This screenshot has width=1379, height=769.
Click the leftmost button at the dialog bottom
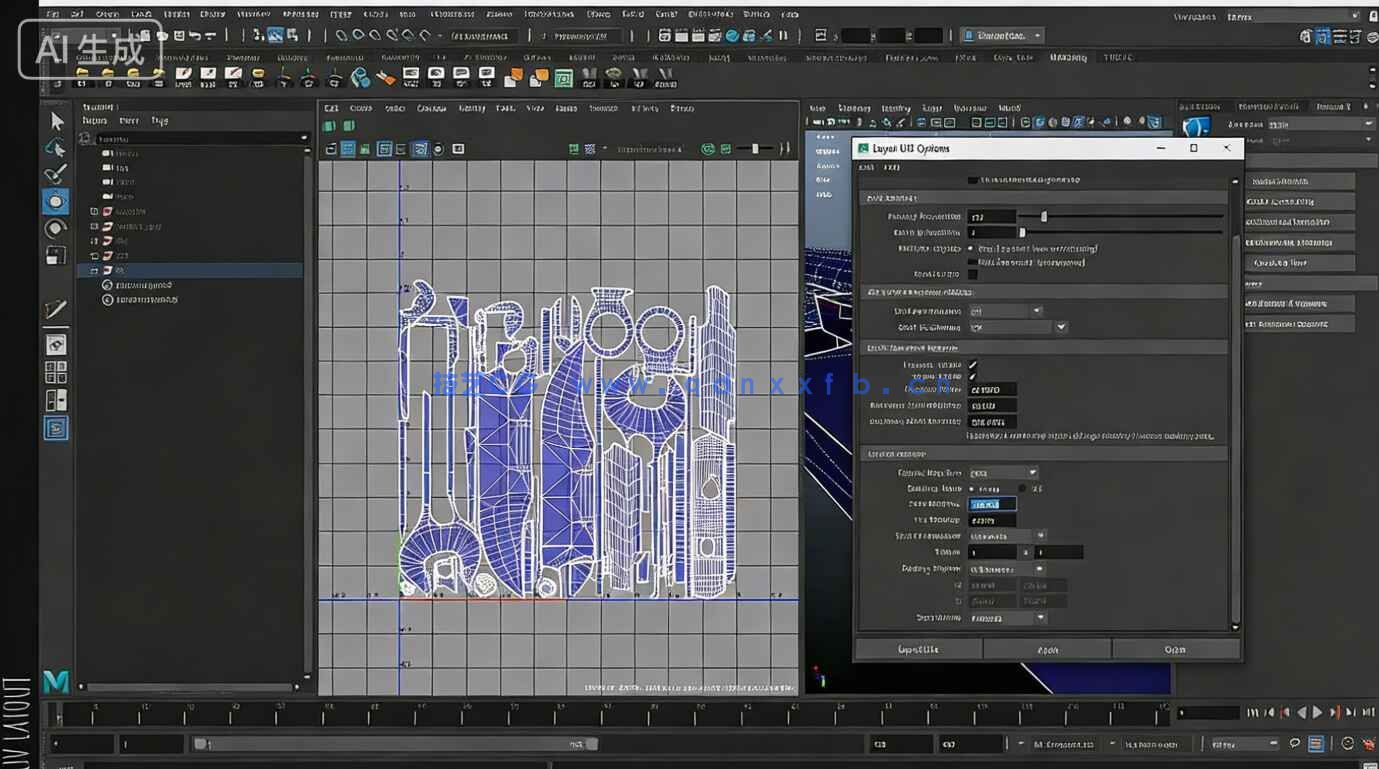tap(918, 649)
